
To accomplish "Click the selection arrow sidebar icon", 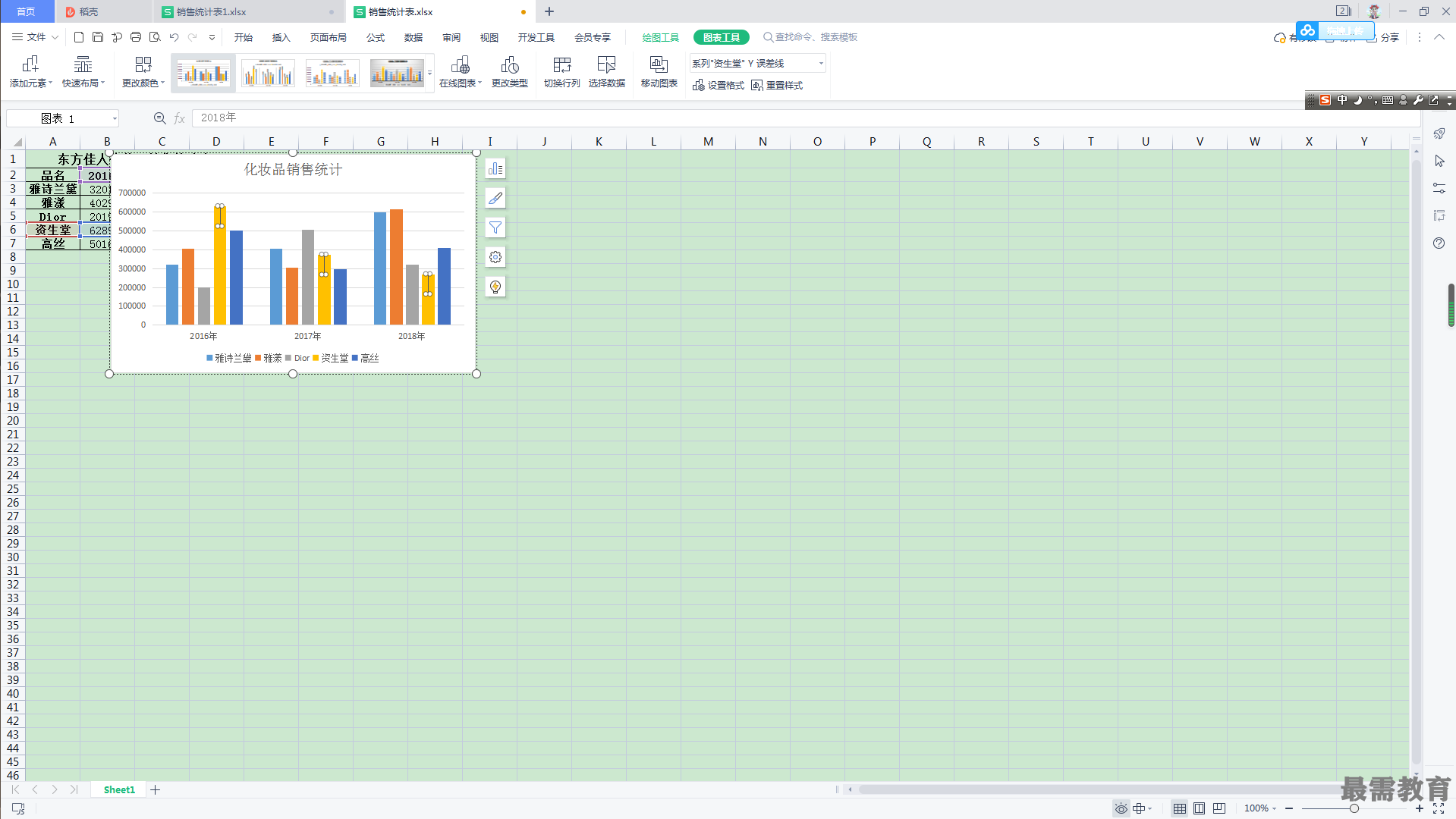I will pos(1439,161).
